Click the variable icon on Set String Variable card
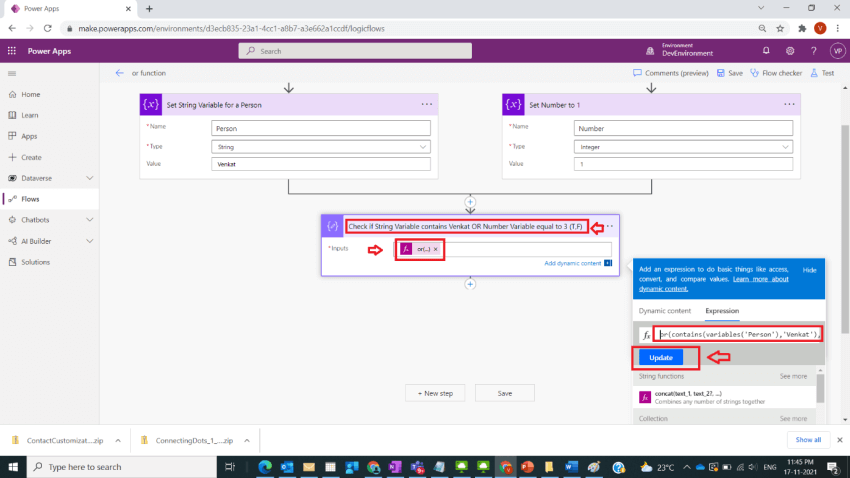This screenshot has height=478, width=850. coord(151,105)
